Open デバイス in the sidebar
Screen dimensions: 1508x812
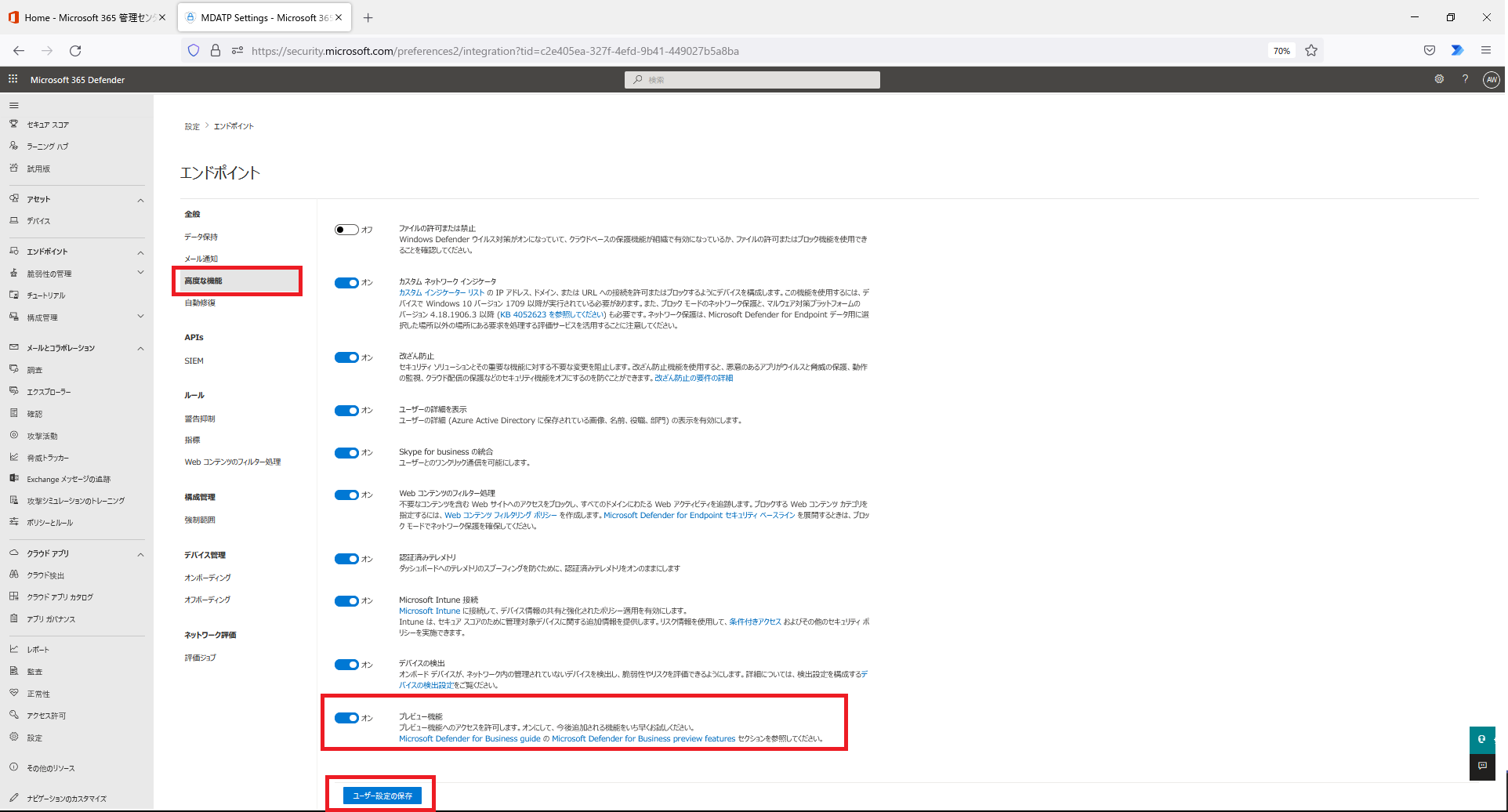[38, 221]
